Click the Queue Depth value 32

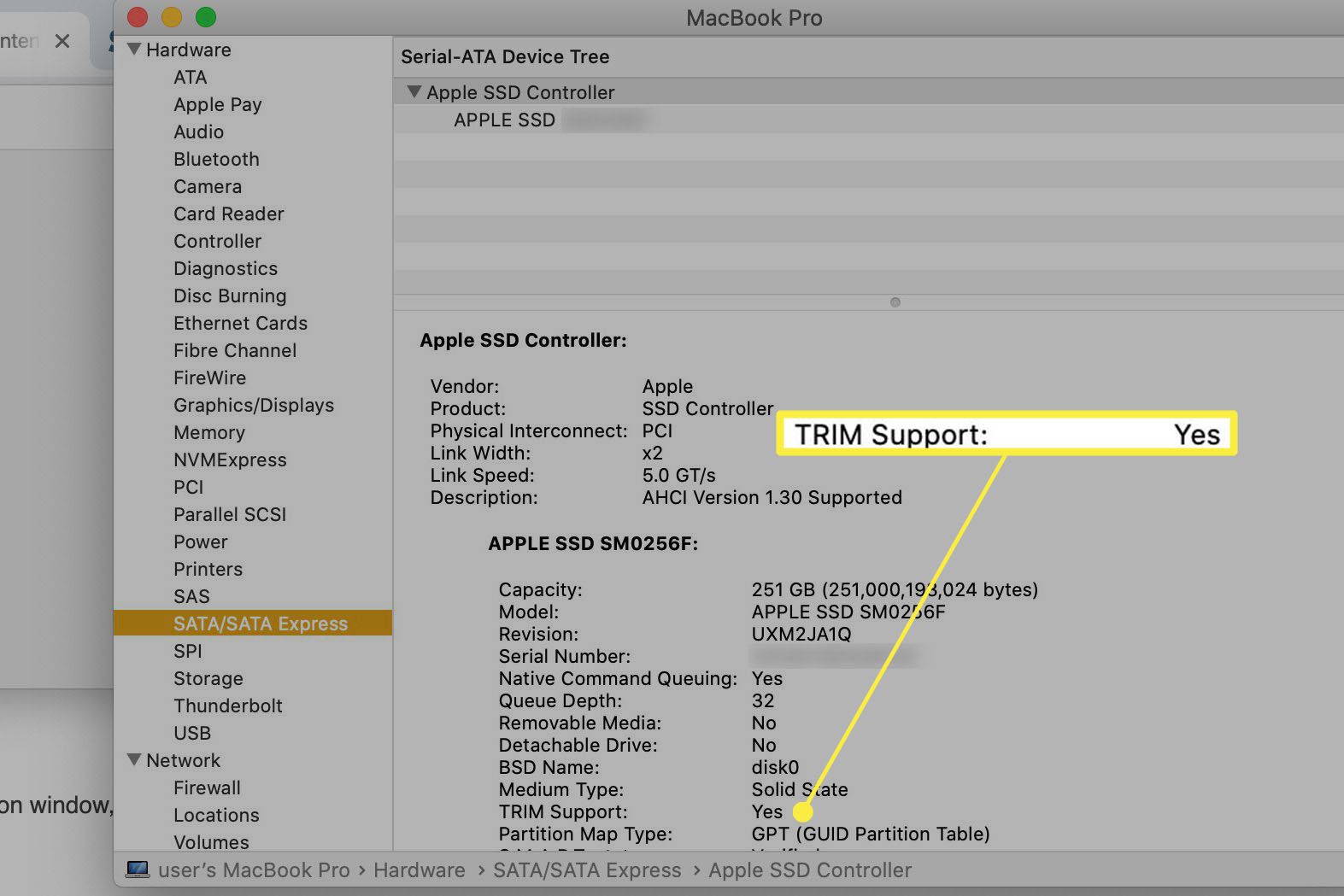(x=763, y=700)
